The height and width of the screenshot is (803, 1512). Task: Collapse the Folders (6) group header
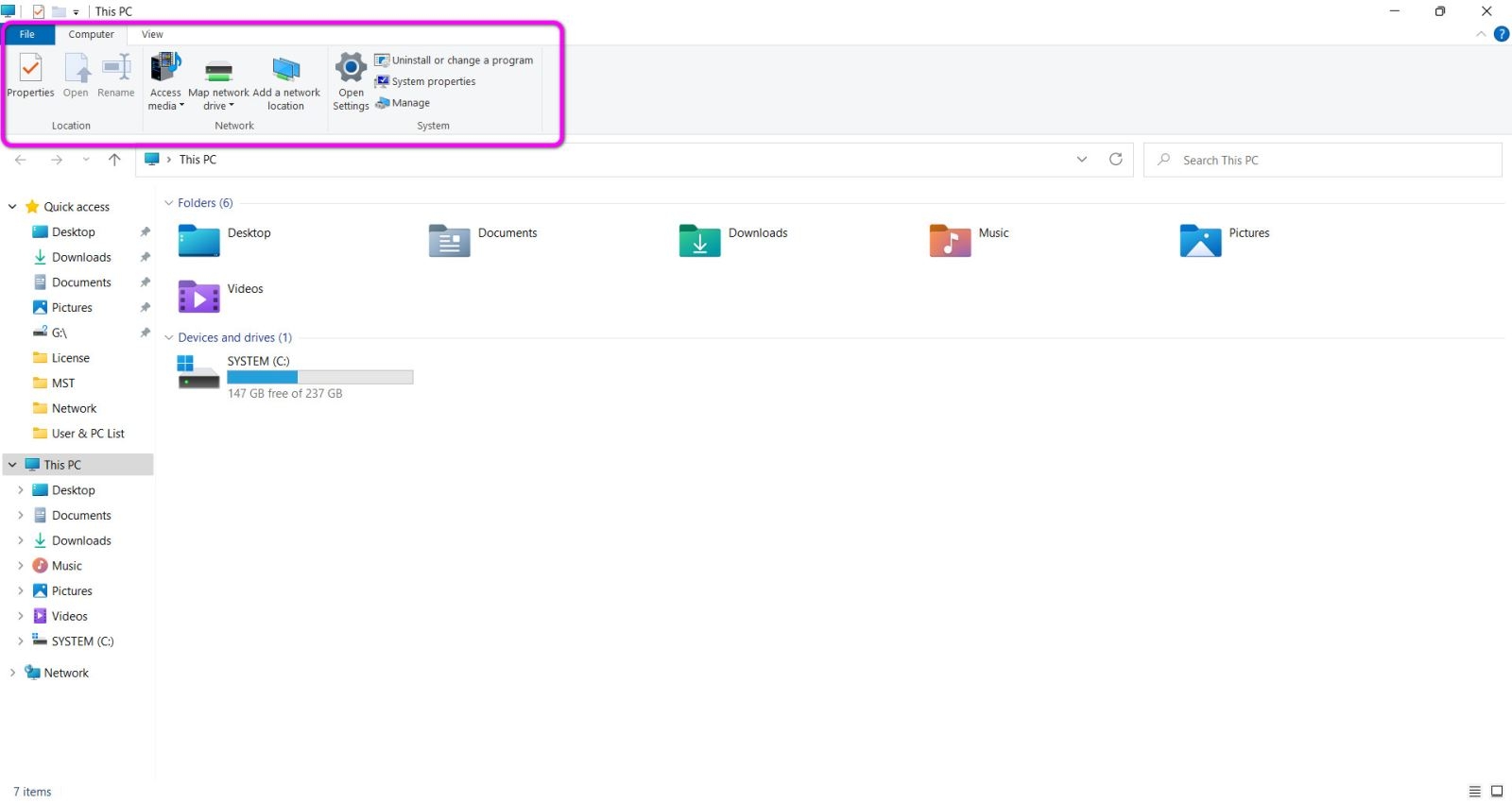click(169, 203)
